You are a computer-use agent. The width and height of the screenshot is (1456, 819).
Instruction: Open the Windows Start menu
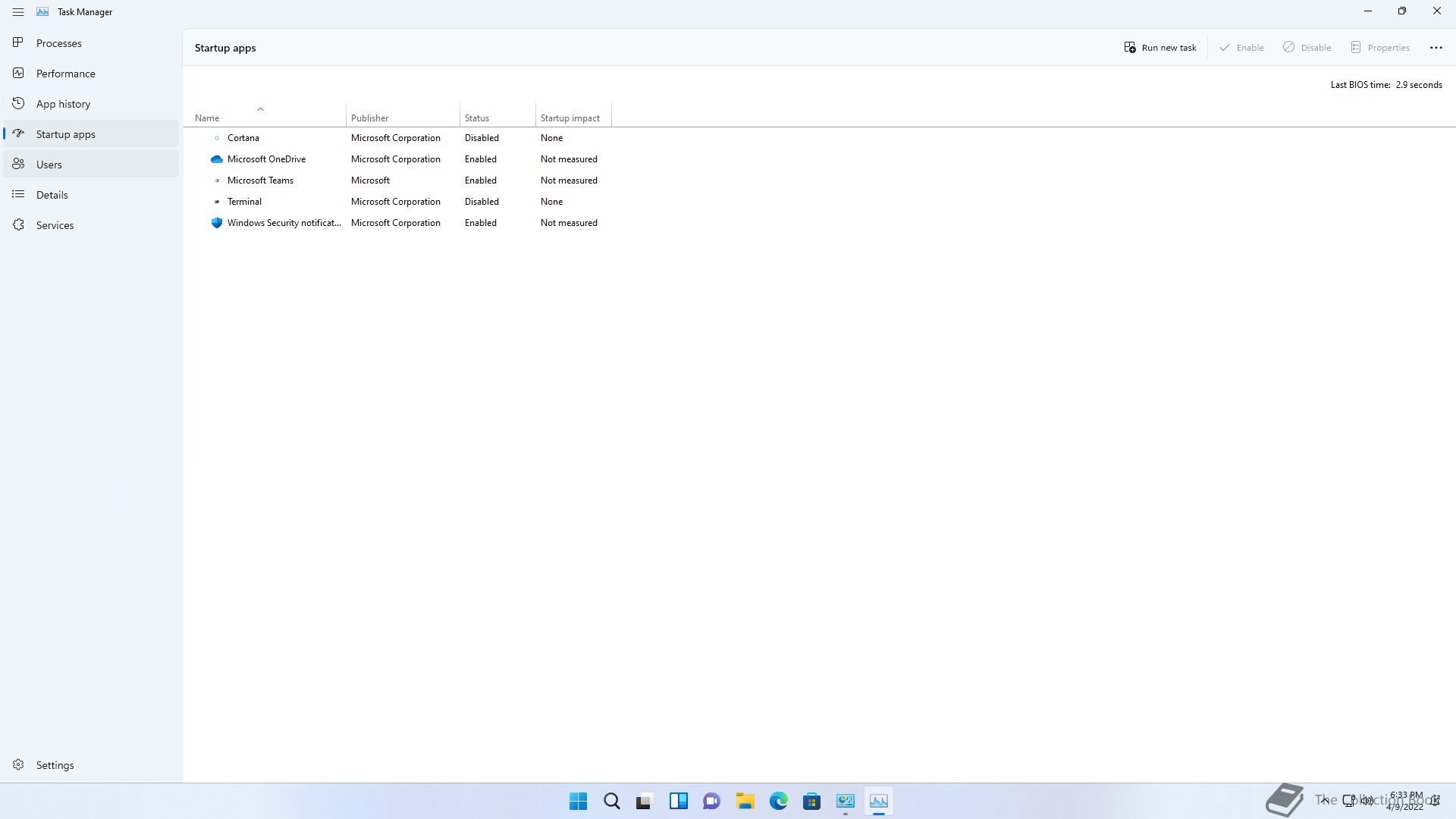click(x=578, y=801)
